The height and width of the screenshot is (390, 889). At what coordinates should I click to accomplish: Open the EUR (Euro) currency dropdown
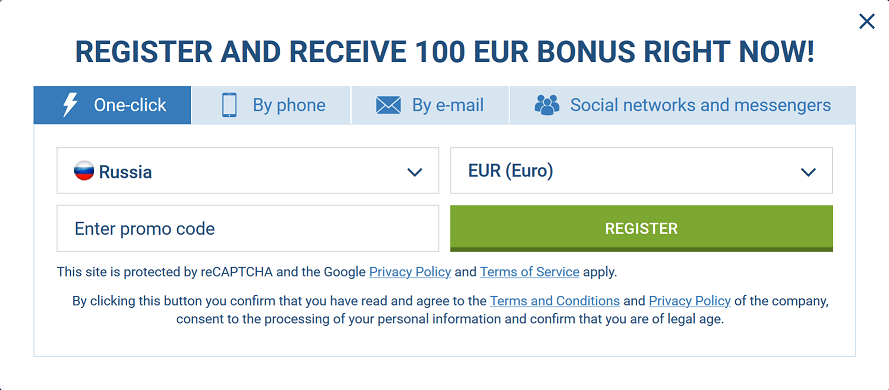(x=641, y=171)
